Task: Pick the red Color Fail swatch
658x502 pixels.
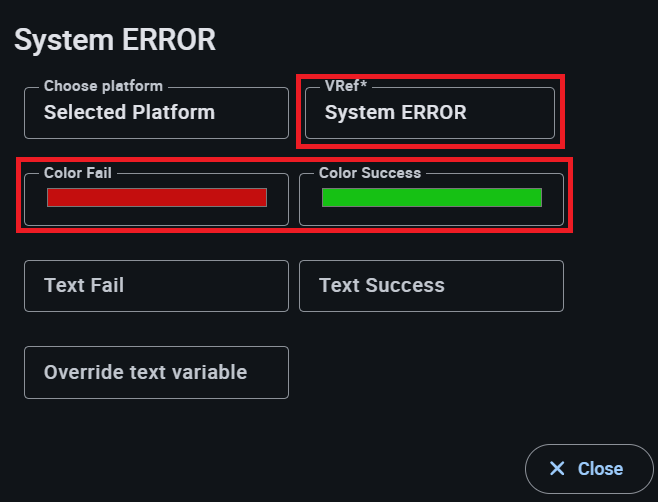Action: coord(157,198)
